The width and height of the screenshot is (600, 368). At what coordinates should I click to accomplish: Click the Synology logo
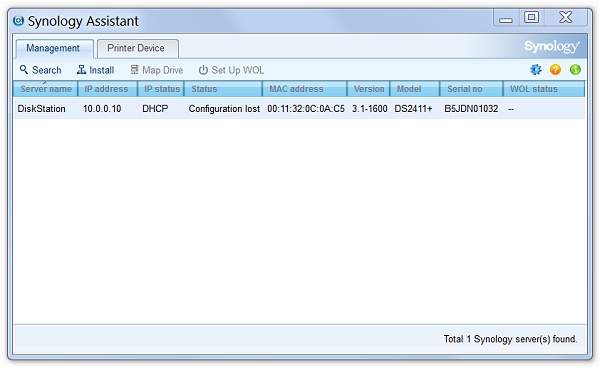click(x=551, y=46)
